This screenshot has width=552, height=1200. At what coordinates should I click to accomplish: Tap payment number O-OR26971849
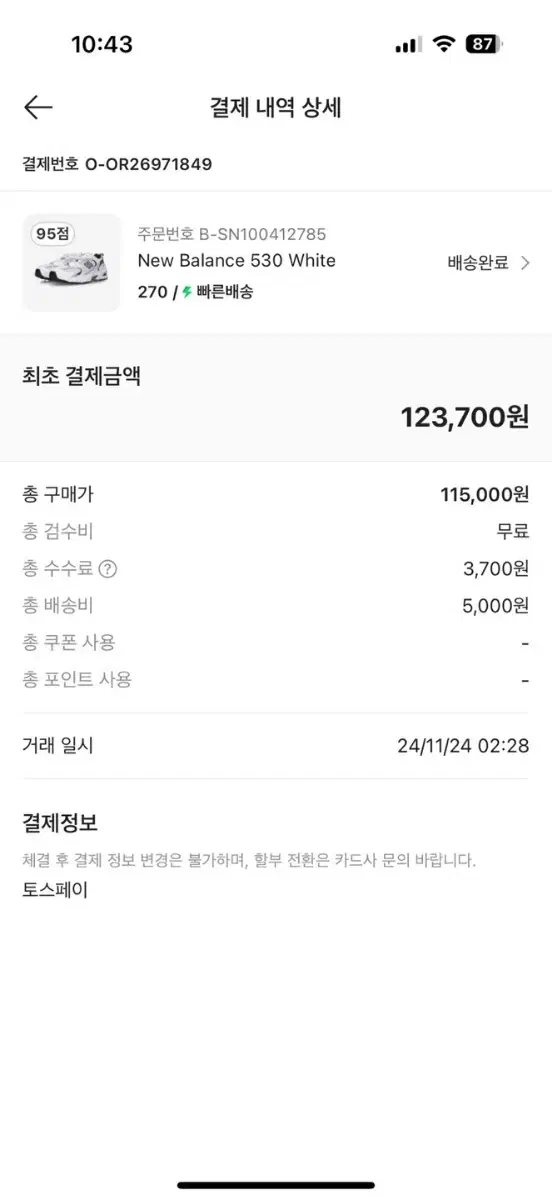tap(117, 163)
